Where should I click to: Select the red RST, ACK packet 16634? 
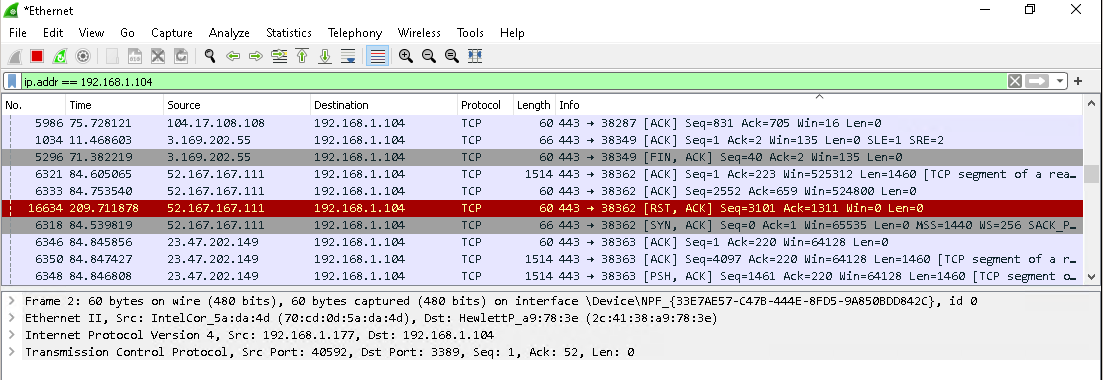542,208
